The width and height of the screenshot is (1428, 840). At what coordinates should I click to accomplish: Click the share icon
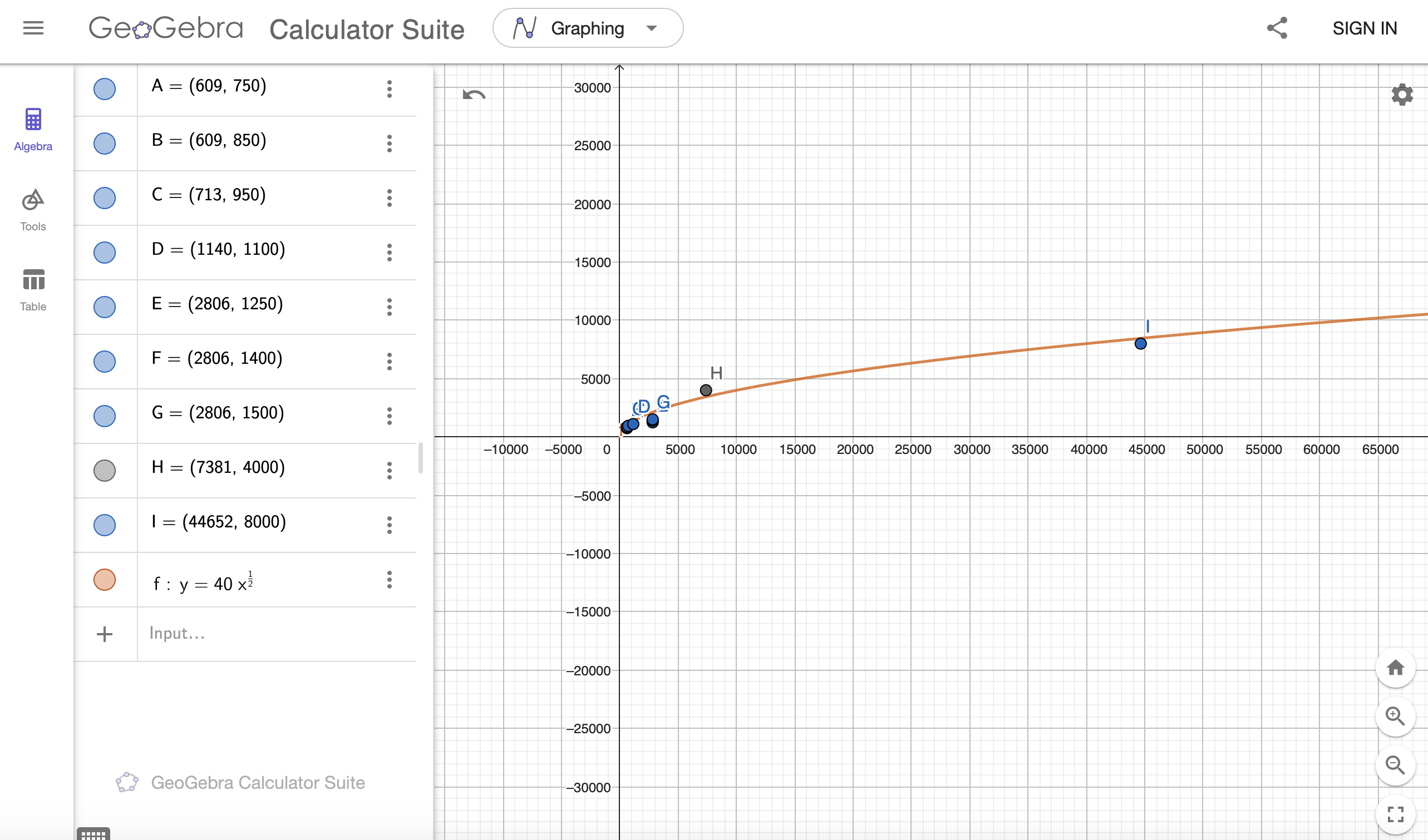point(1277,28)
